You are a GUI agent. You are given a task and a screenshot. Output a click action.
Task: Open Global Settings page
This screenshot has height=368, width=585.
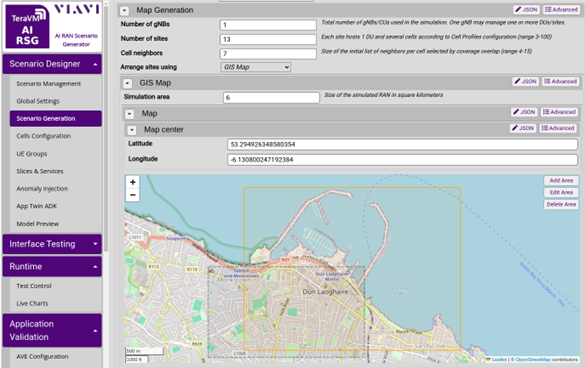coord(38,101)
